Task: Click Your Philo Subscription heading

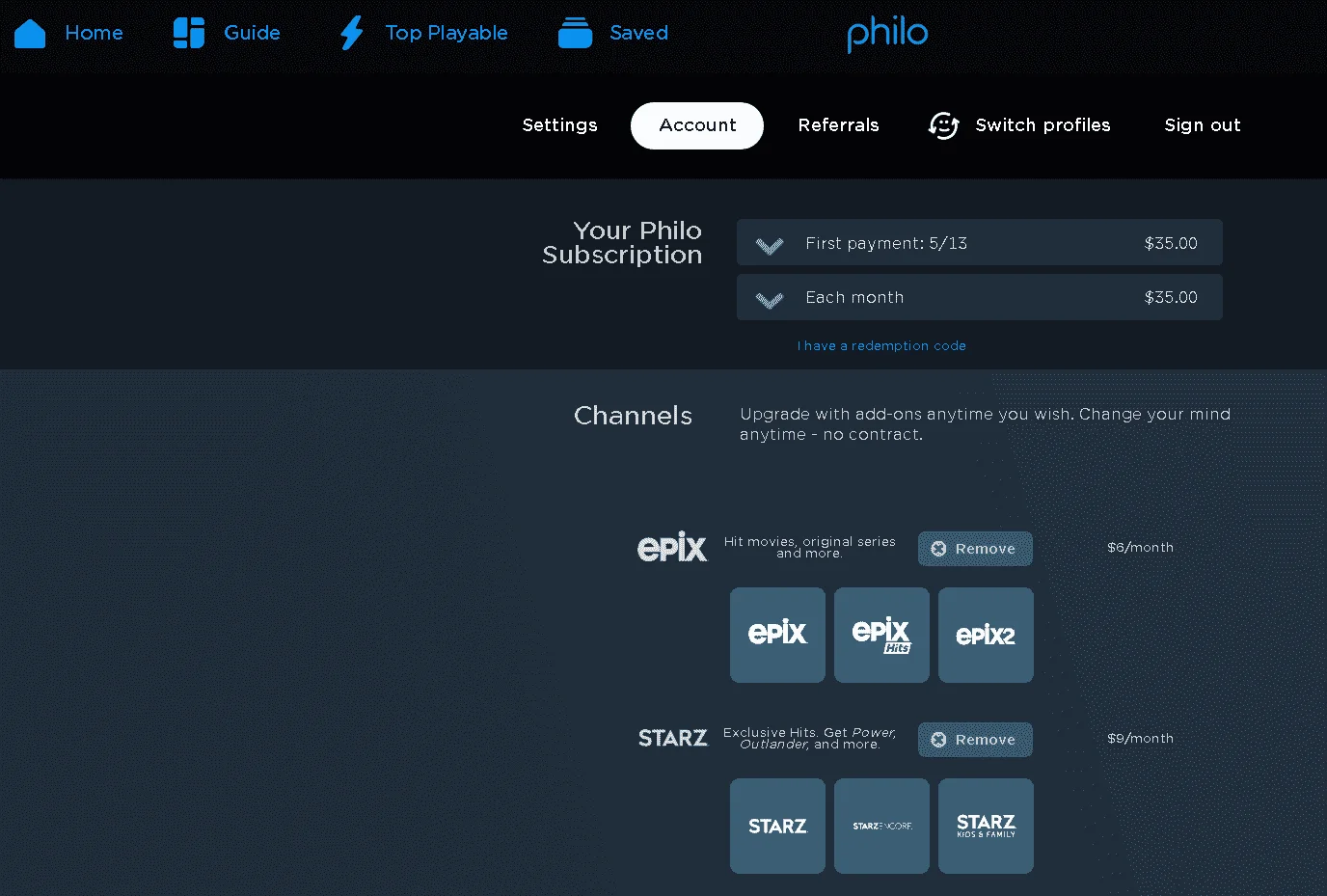Action: 622,242
